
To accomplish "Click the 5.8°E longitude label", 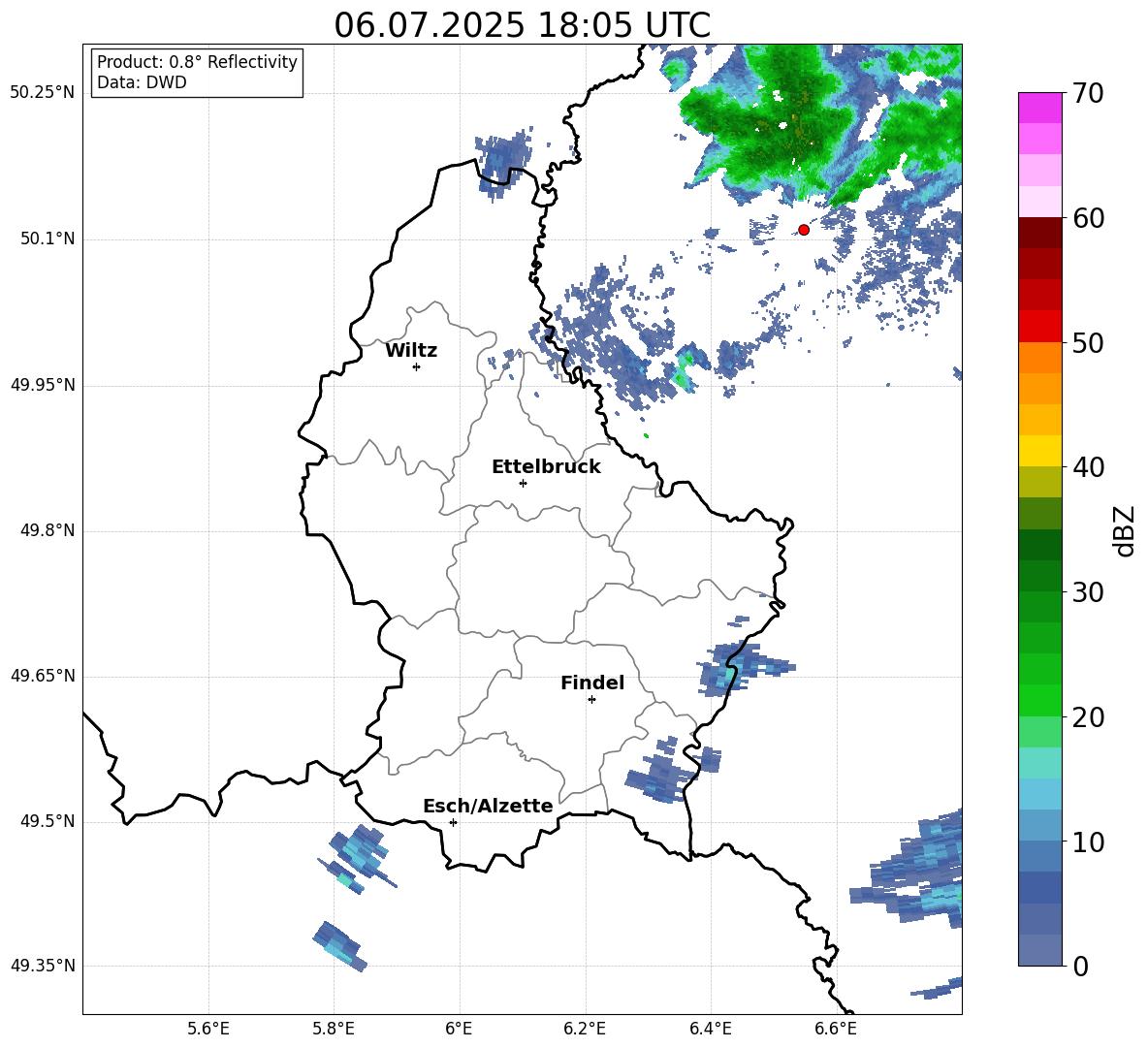I will (334, 1029).
